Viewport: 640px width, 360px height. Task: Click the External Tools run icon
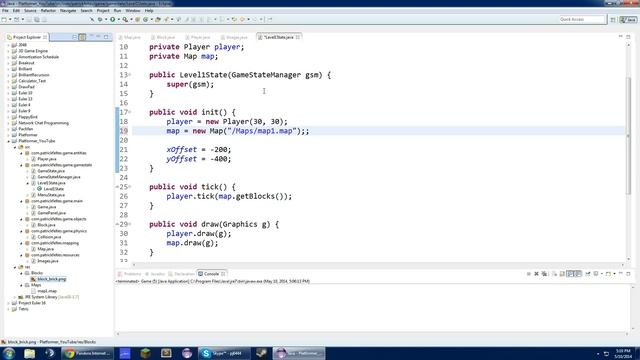click(x=125, y=19)
